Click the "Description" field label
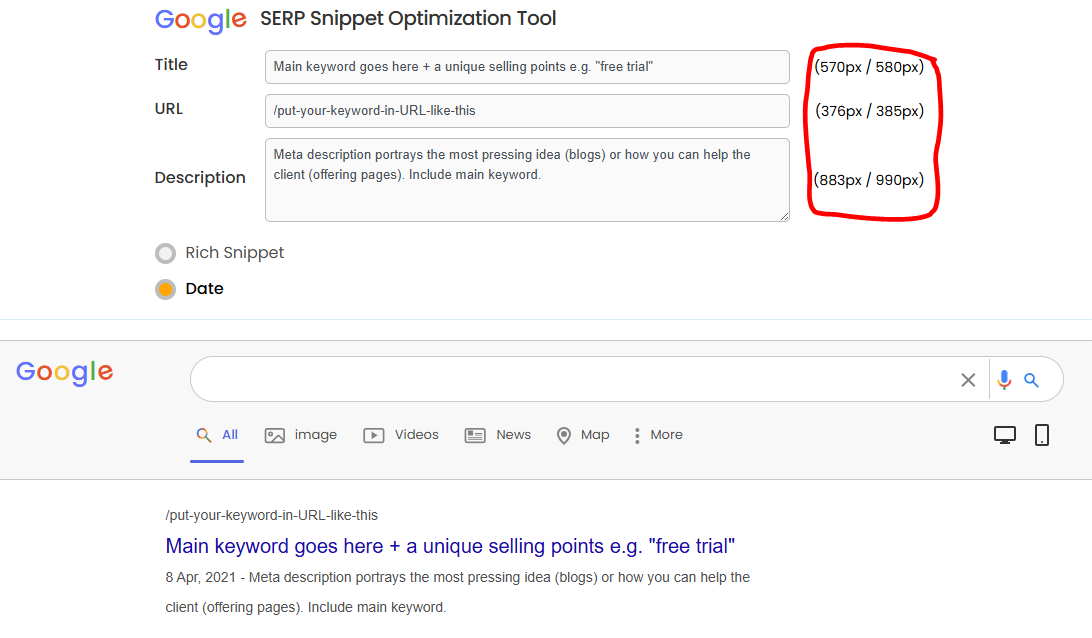The width and height of the screenshot is (1092, 638). click(x=200, y=178)
